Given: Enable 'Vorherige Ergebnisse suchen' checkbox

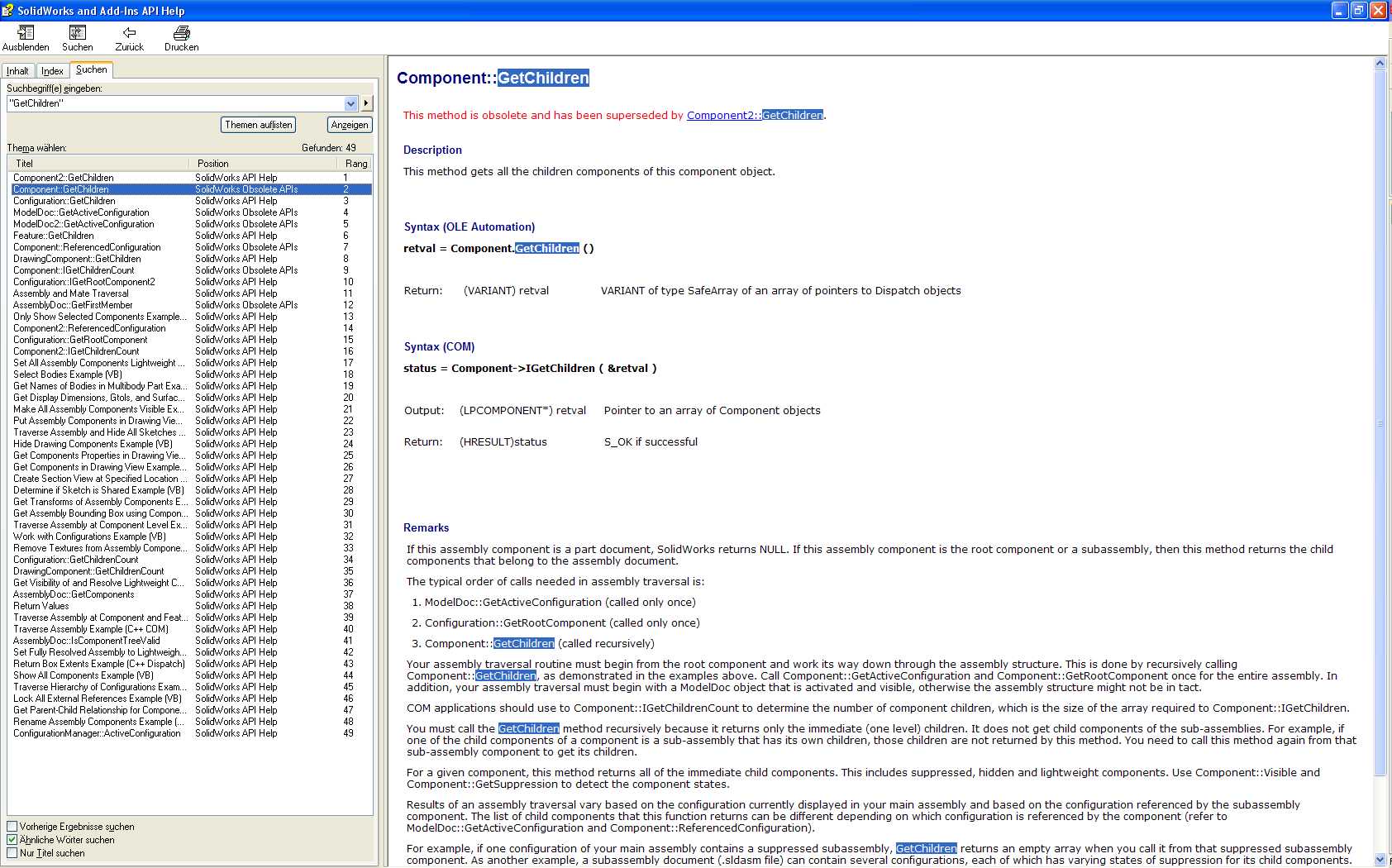Looking at the screenshot, I should (12, 826).
